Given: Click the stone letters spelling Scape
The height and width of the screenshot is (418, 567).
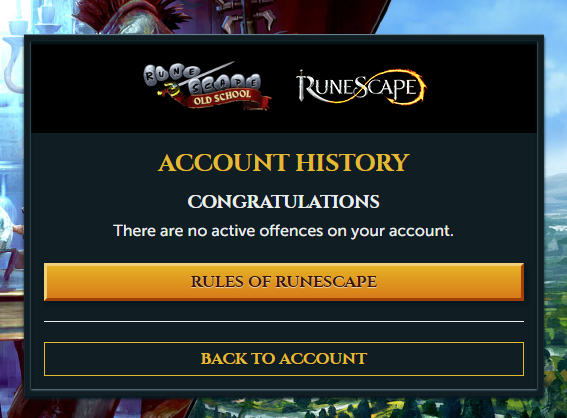Looking at the screenshot, I should click(x=226, y=84).
